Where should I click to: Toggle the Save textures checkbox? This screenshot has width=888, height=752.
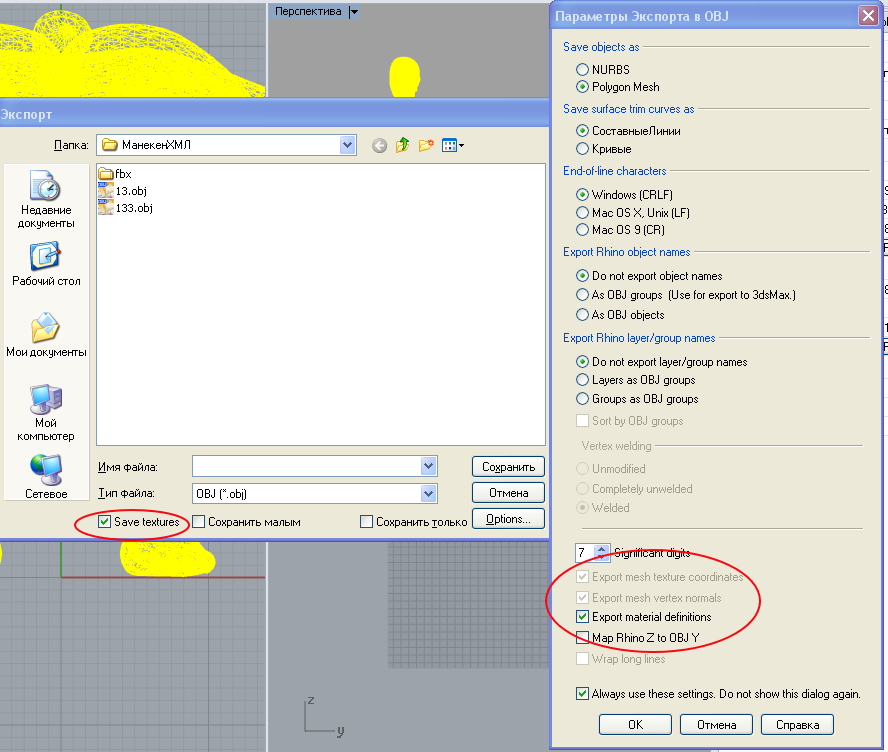104,522
